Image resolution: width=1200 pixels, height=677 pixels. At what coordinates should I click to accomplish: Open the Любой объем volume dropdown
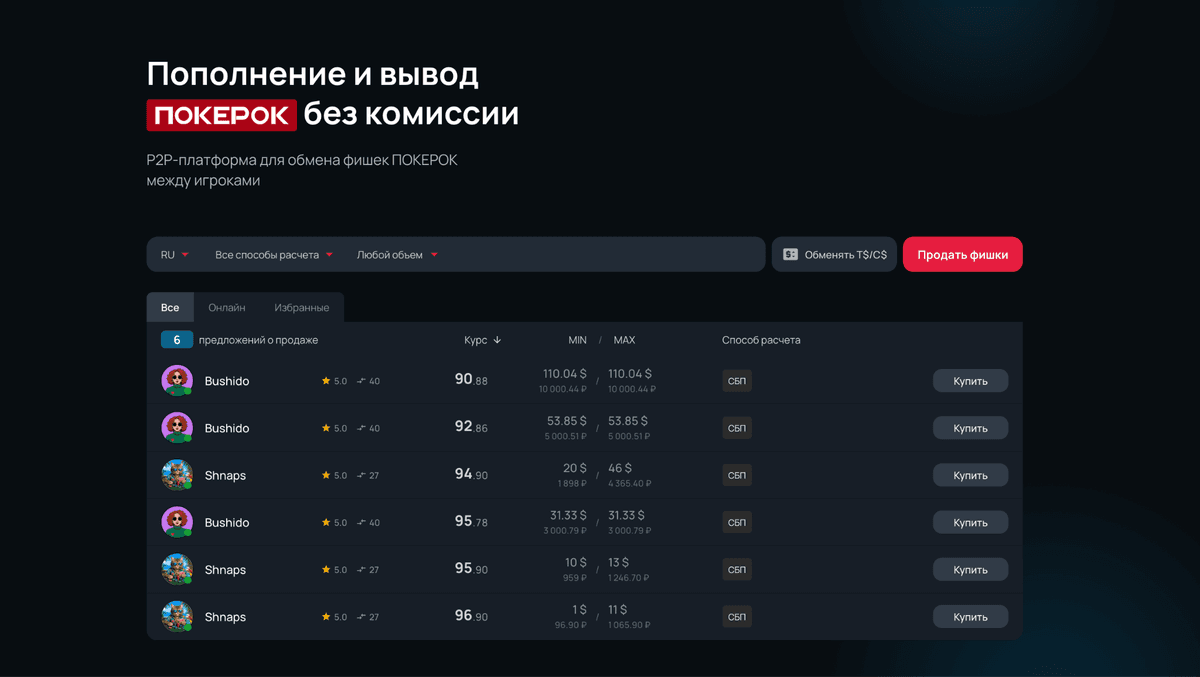pos(397,255)
